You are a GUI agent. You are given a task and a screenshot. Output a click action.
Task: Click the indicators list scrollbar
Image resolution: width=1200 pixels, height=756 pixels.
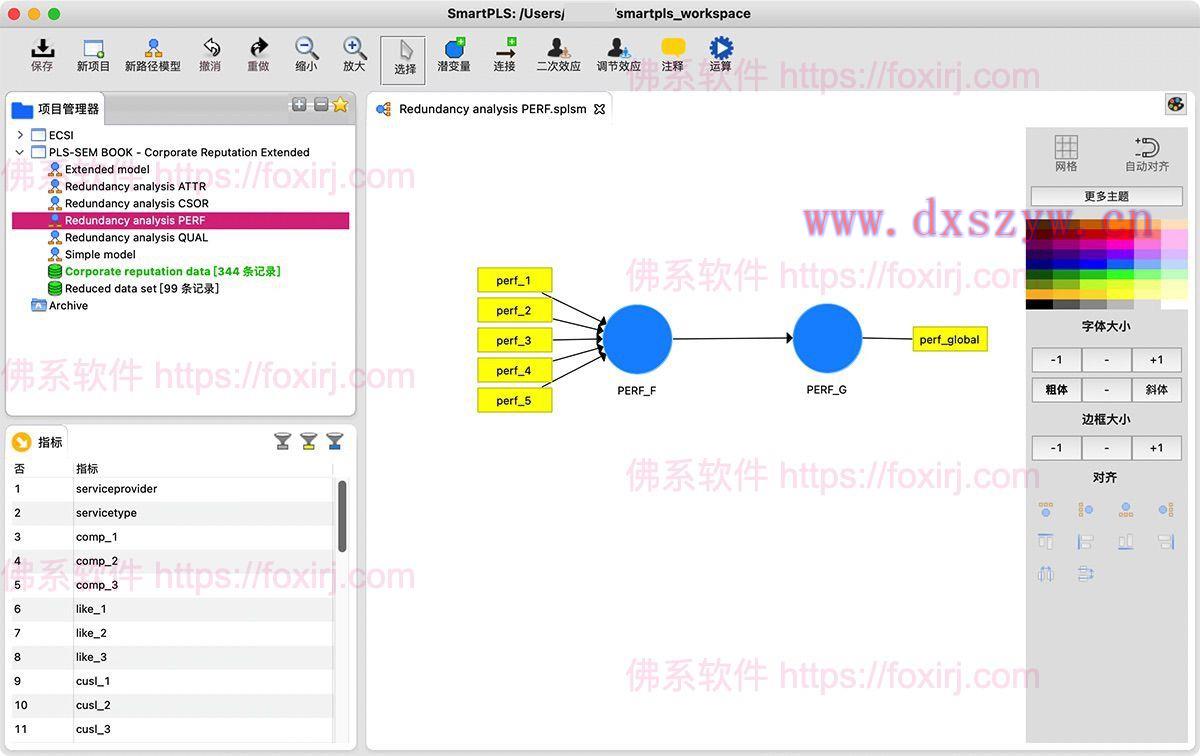pos(342,516)
